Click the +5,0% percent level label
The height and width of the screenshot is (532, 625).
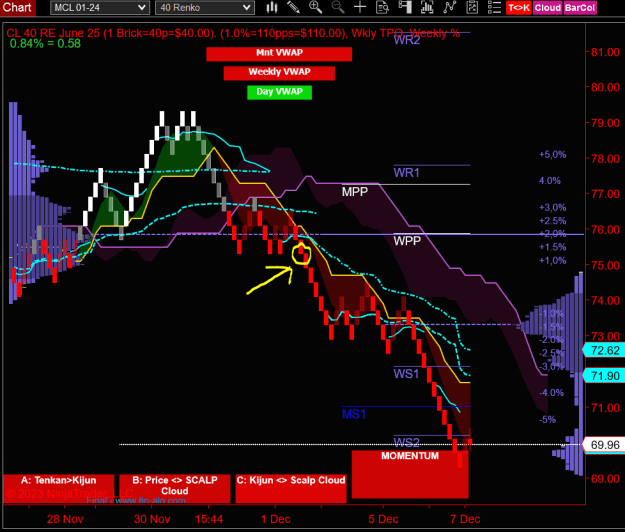click(552, 155)
